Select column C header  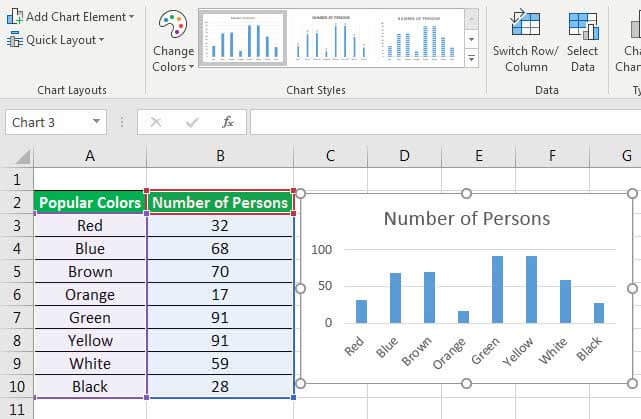tap(330, 156)
